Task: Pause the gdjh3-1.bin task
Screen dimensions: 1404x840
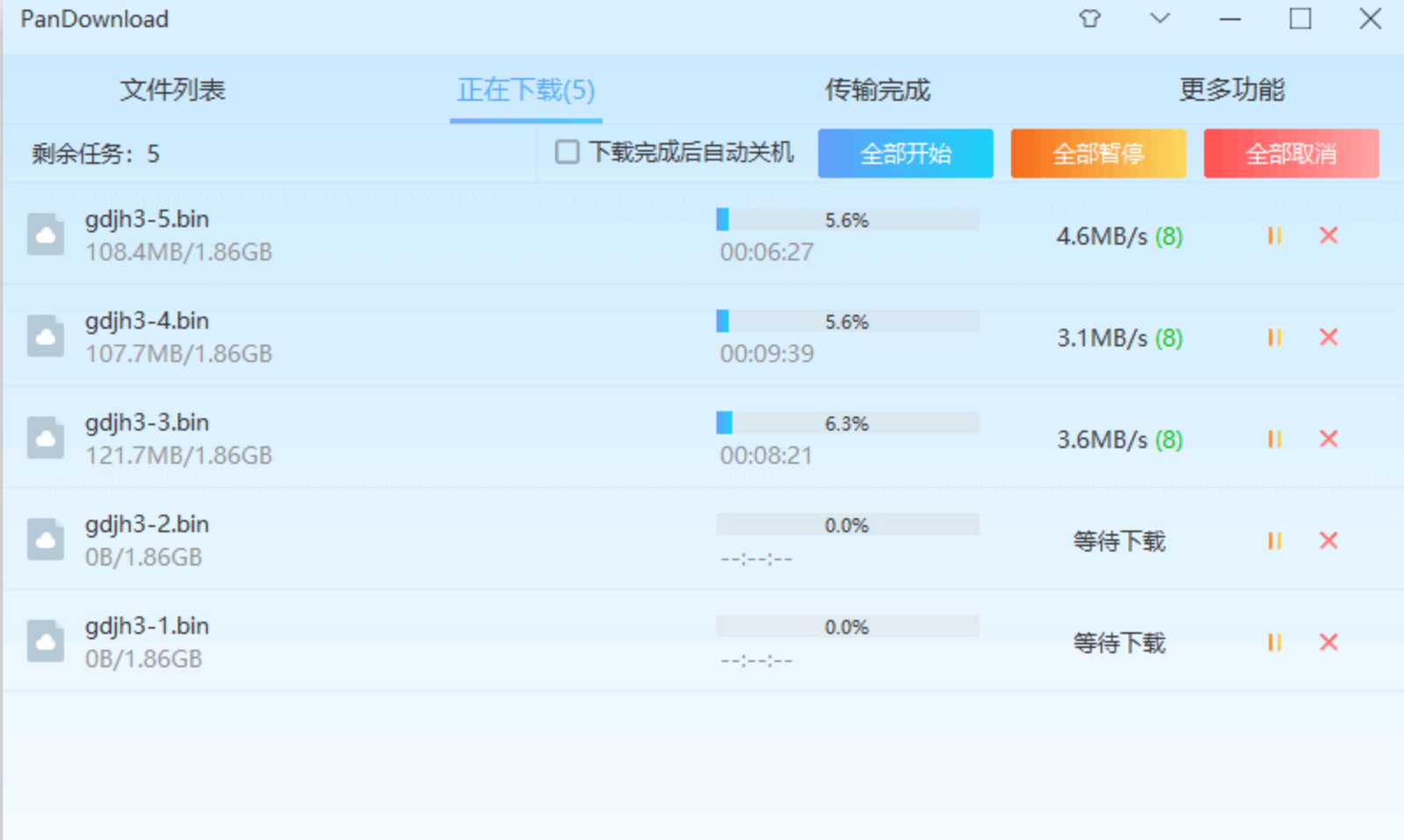Action: point(1274,643)
